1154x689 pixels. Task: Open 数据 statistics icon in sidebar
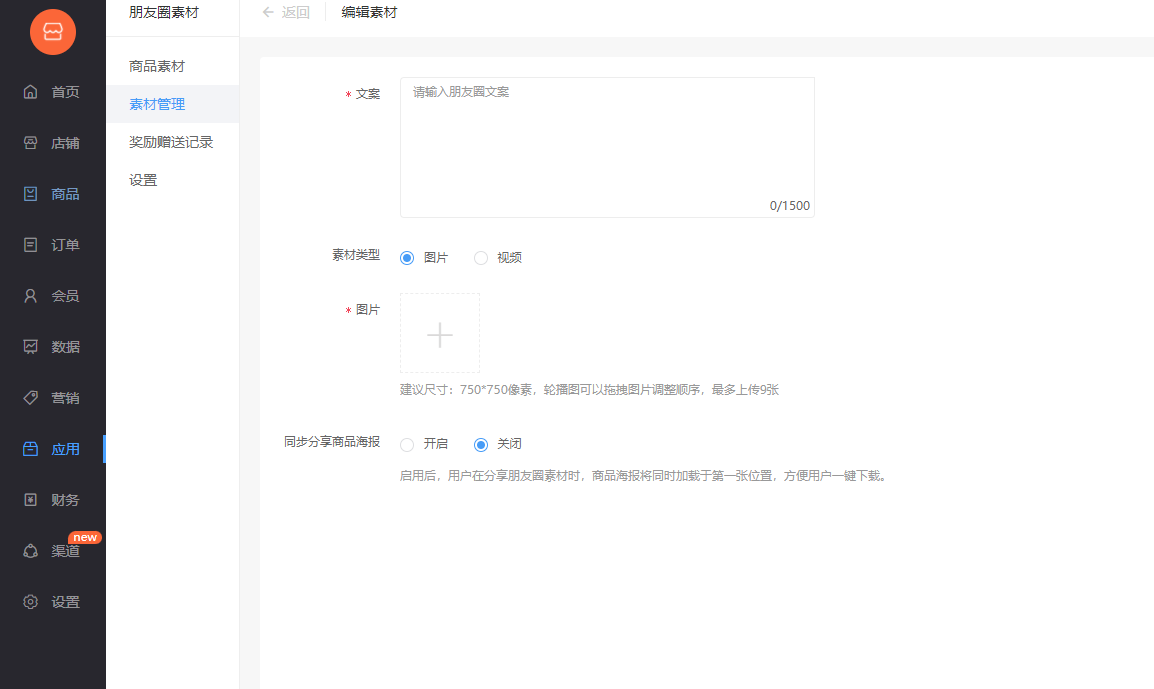[x=30, y=347]
